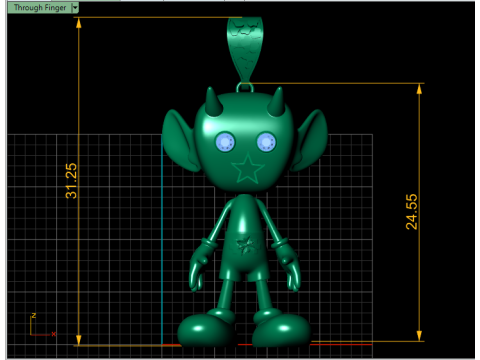Select the 31.25 dimension text

[71, 181]
